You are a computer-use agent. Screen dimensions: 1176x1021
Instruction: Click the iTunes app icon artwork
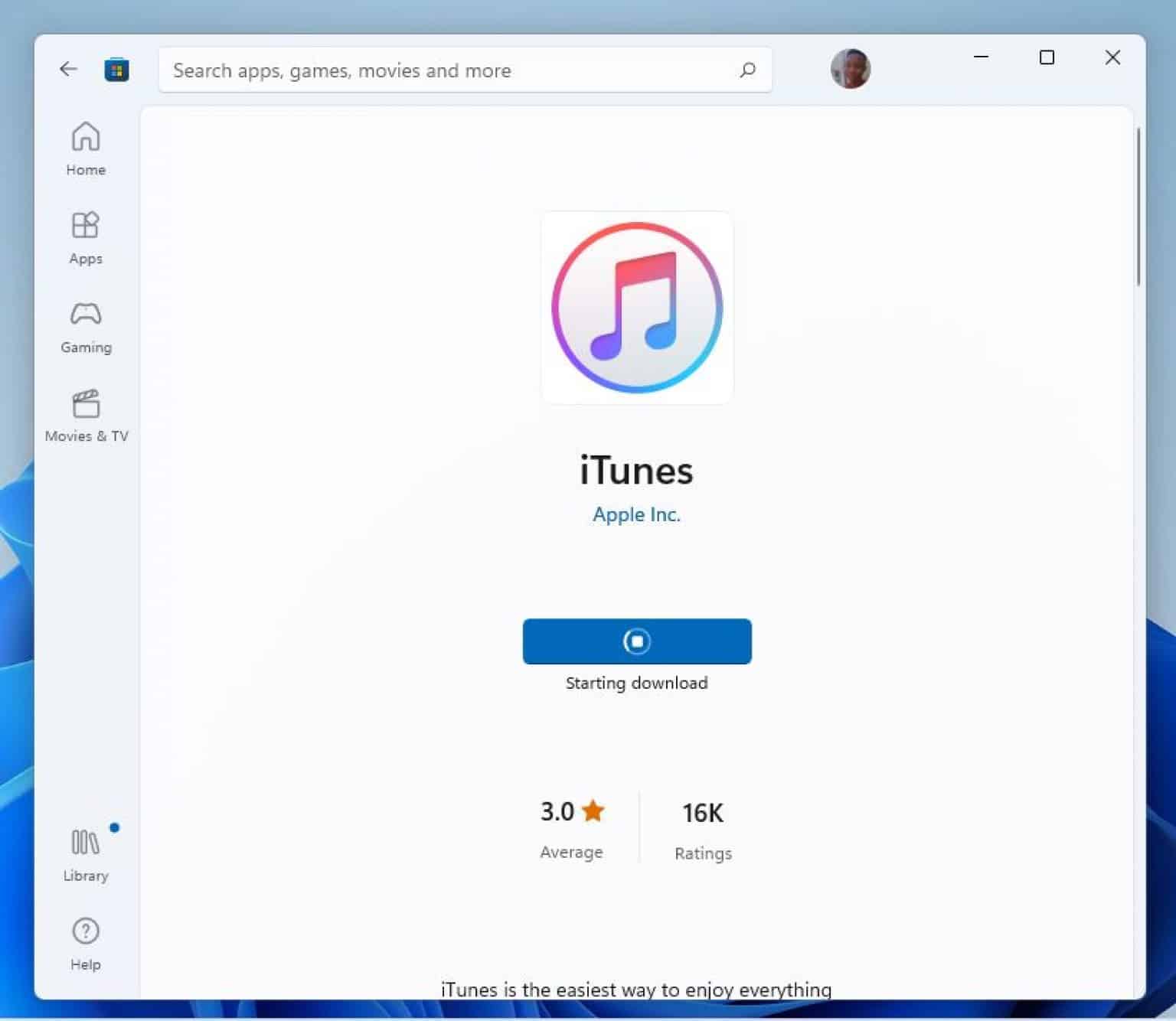pos(636,307)
